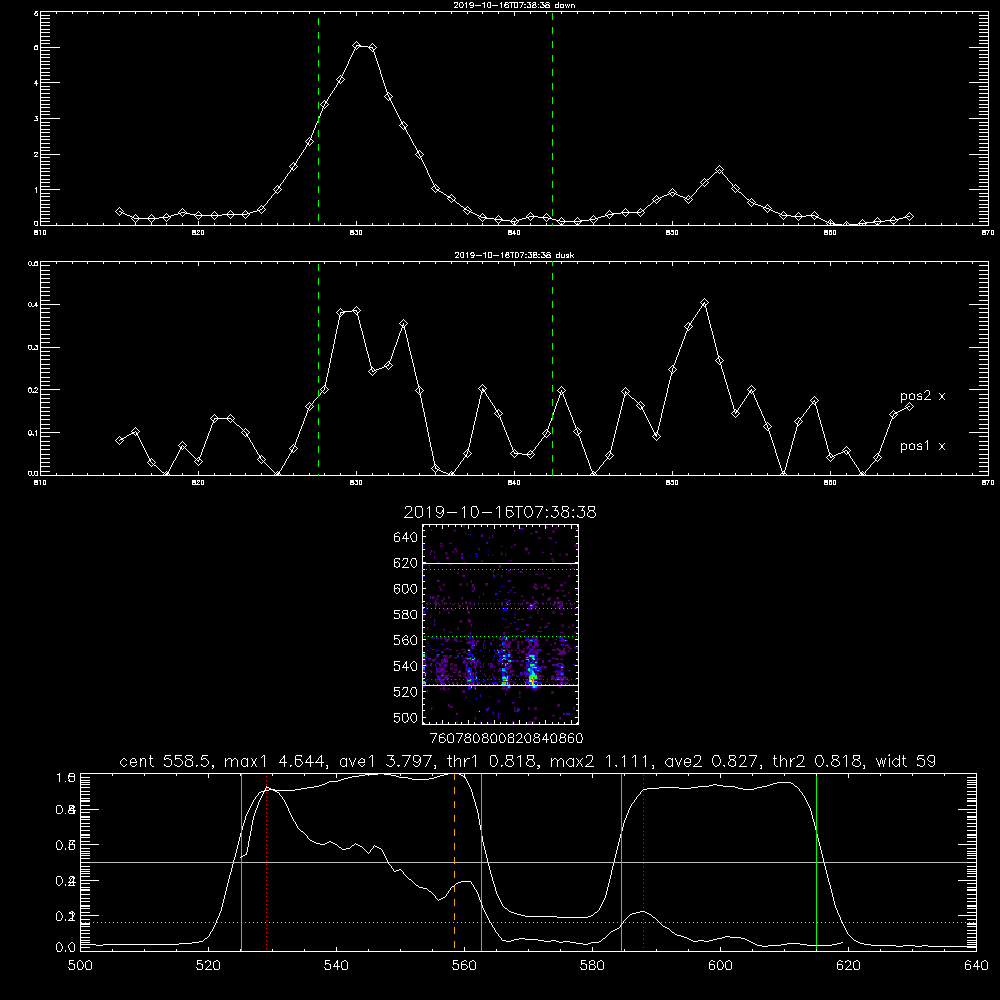1000x1000 pixels.
Task: Click the first diamond data point of dawn curve
Action: click(x=119, y=211)
